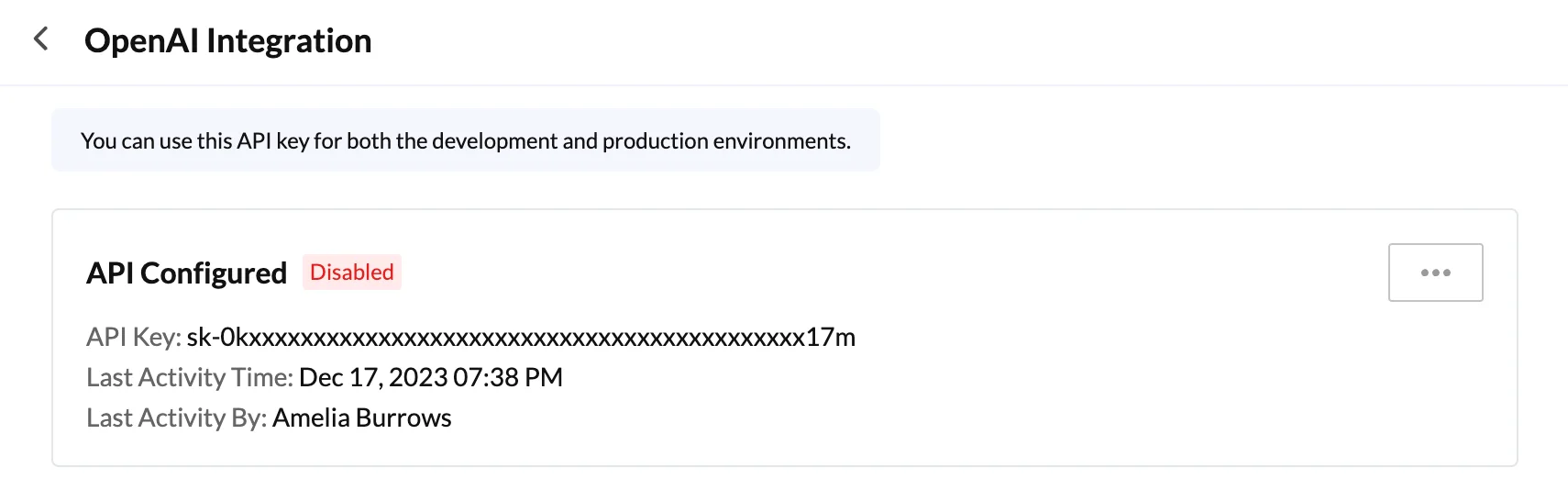
Task: Click 'API key' phrase inside the info banner
Action: [x=273, y=140]
